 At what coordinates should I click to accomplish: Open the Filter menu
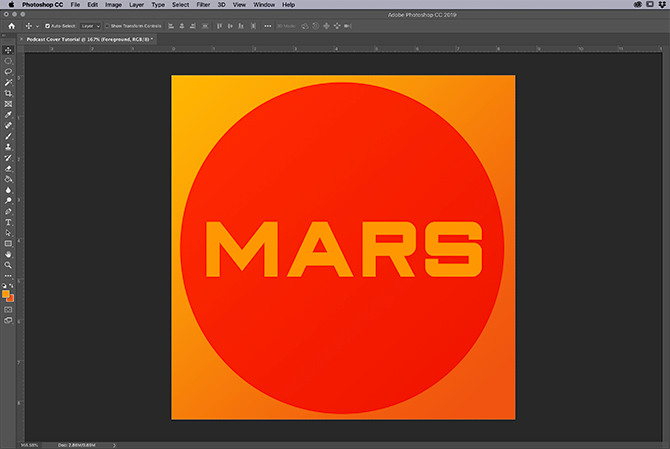[x=202, y=5]
